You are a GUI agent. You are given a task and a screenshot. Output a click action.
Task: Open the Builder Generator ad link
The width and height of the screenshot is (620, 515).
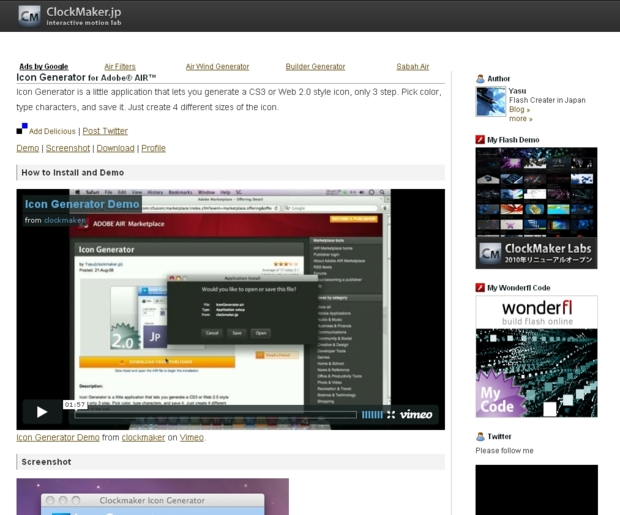coord(315,66)
